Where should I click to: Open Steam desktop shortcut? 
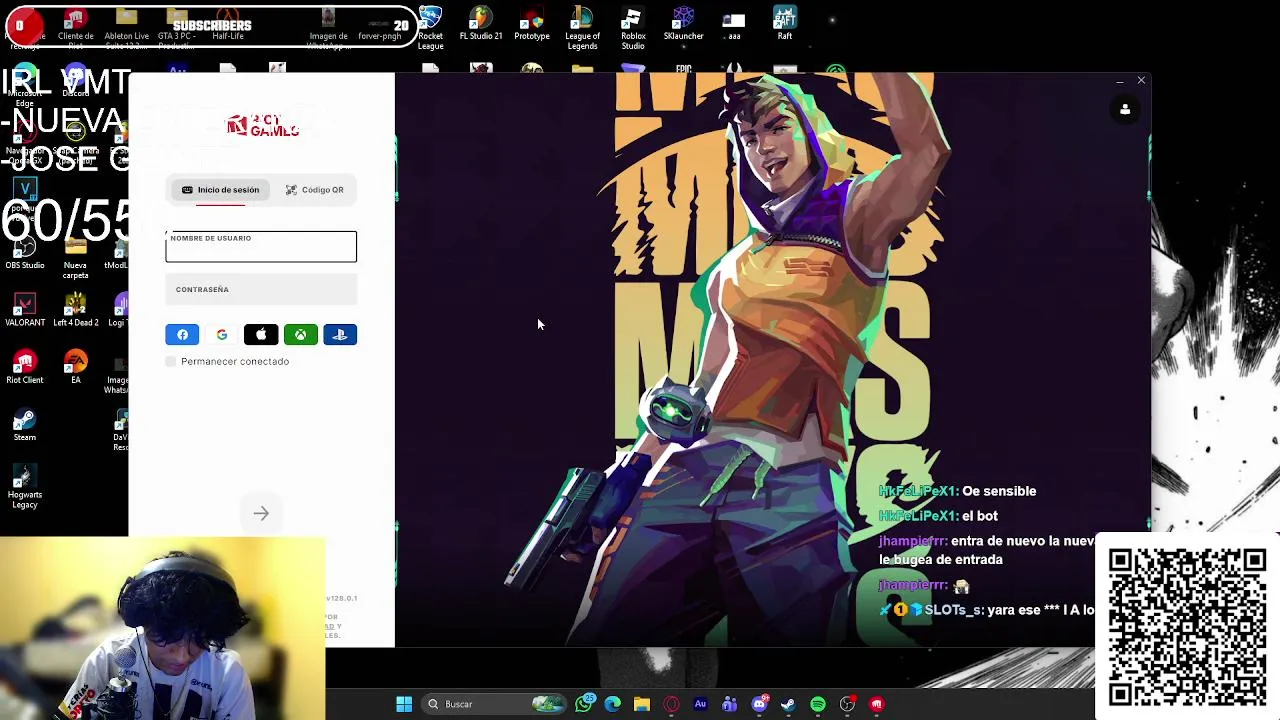(x=25, y=425)
